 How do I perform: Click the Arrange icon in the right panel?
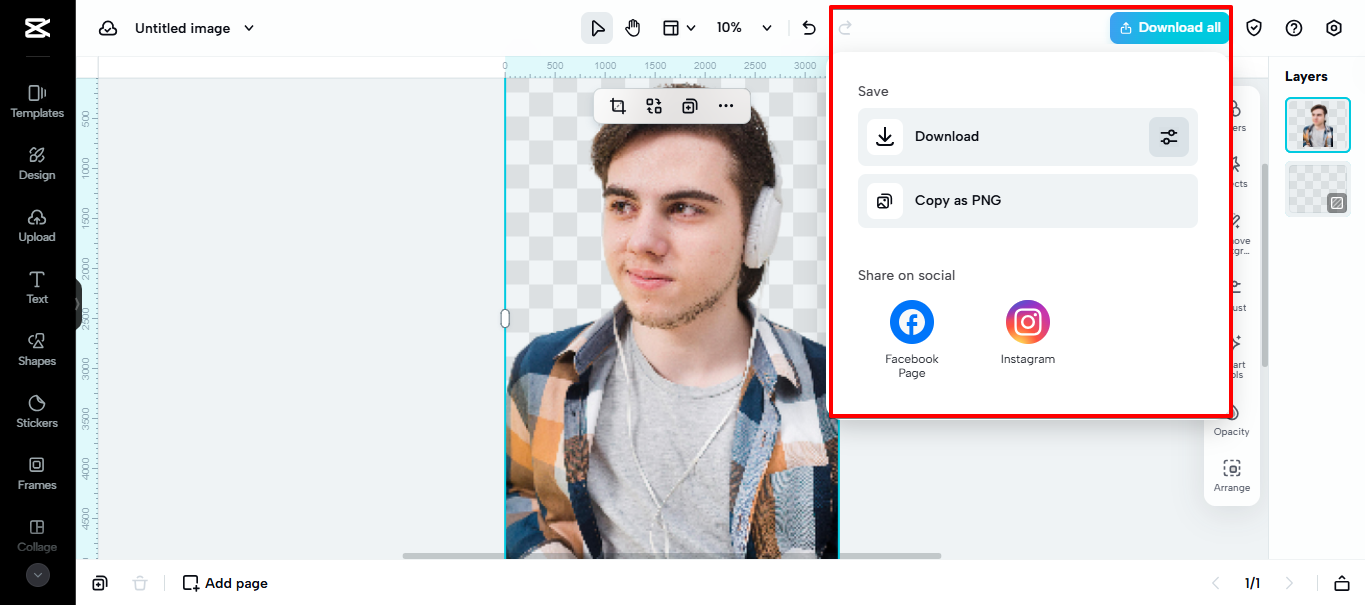tap(1232, 473)
